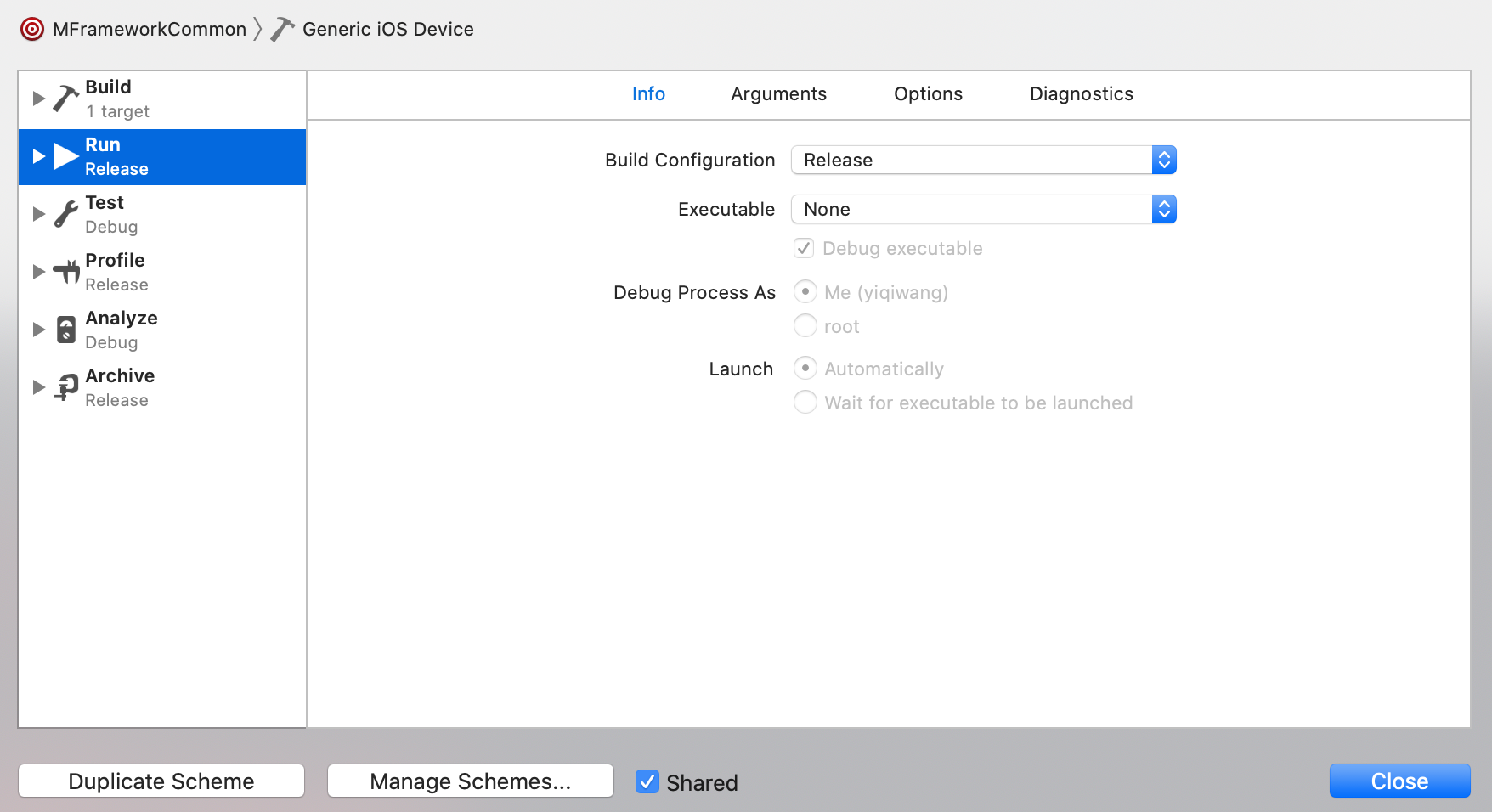Expand the Test action disclosure triangle

[38, 214]
